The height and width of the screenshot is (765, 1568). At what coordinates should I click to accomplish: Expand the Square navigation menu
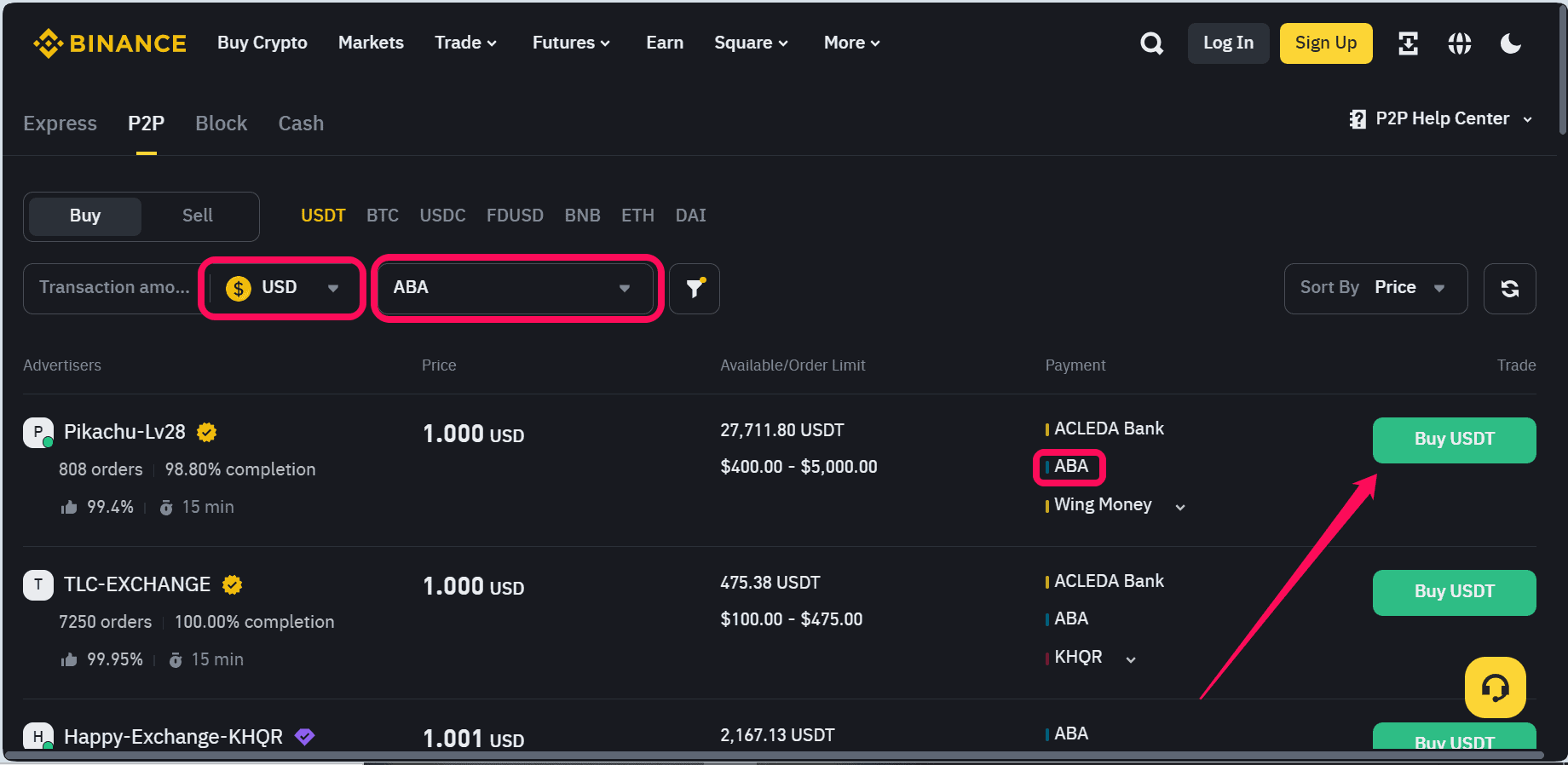751,43
